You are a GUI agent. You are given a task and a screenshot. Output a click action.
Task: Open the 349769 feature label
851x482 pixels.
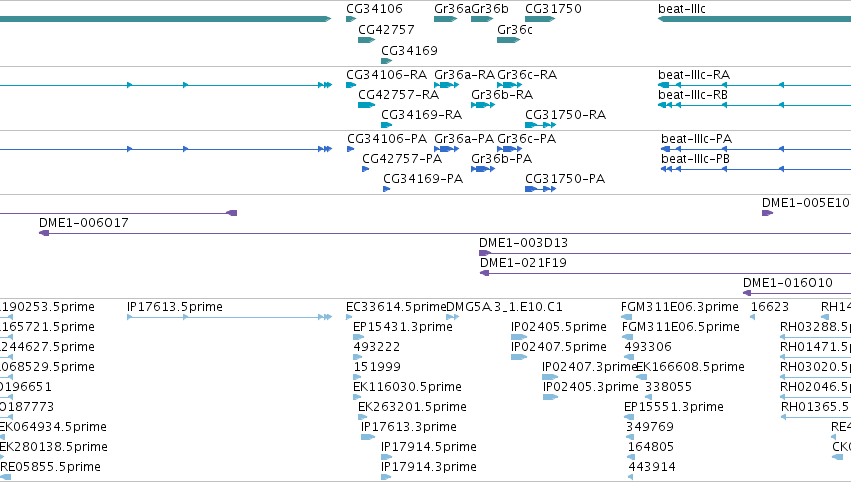[649, 427]
